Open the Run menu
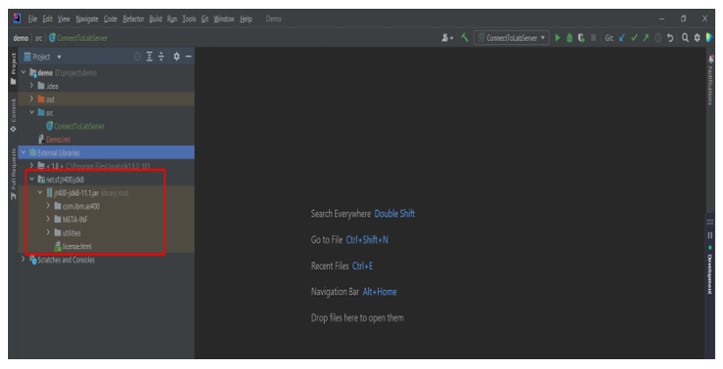723x369 pixels. tap(172, 19)
